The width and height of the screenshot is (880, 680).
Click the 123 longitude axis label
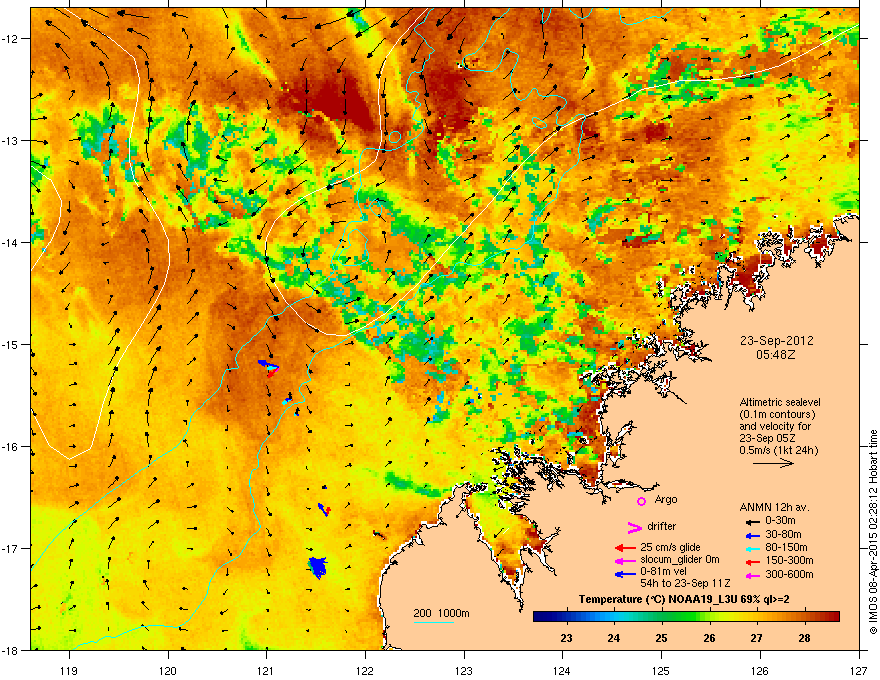click(x=464, y=670)
